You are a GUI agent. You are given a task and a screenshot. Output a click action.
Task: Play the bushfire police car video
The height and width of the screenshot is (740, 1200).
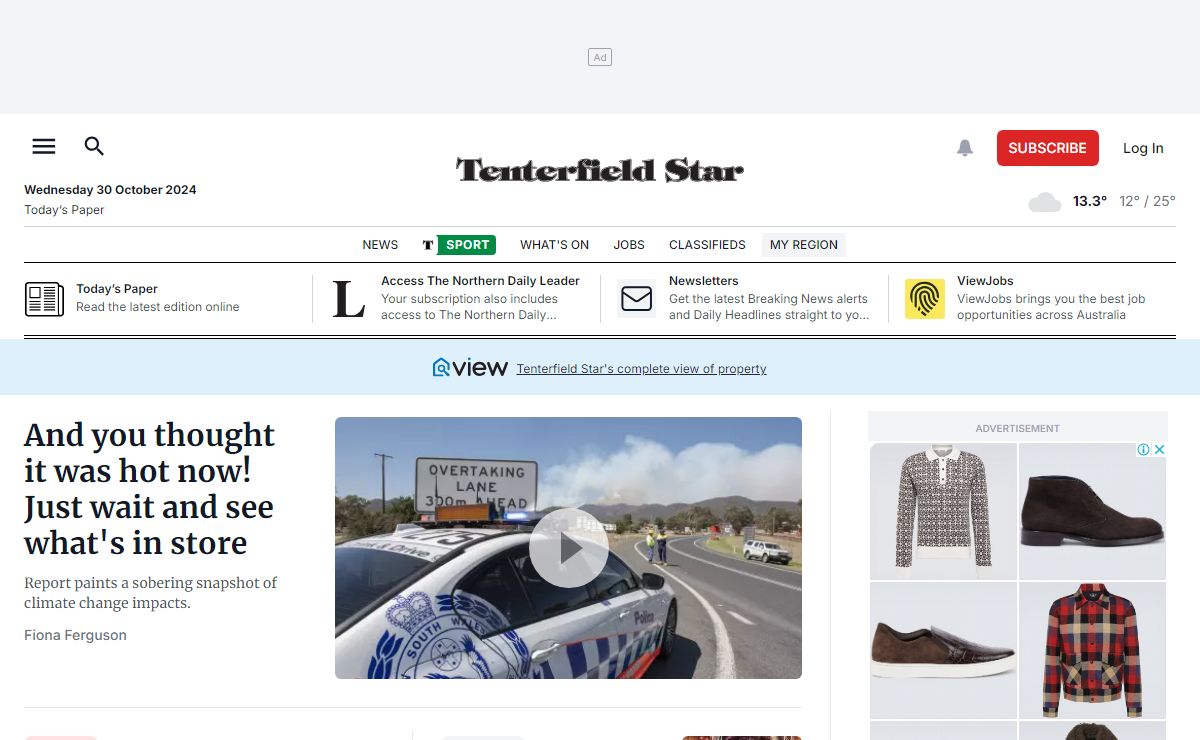[568, 548]
